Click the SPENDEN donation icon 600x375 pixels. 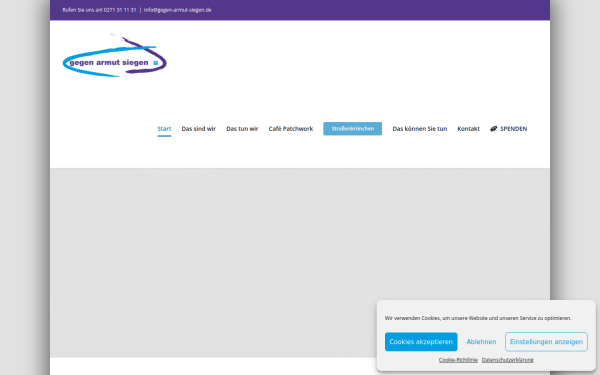coord(494,129)
